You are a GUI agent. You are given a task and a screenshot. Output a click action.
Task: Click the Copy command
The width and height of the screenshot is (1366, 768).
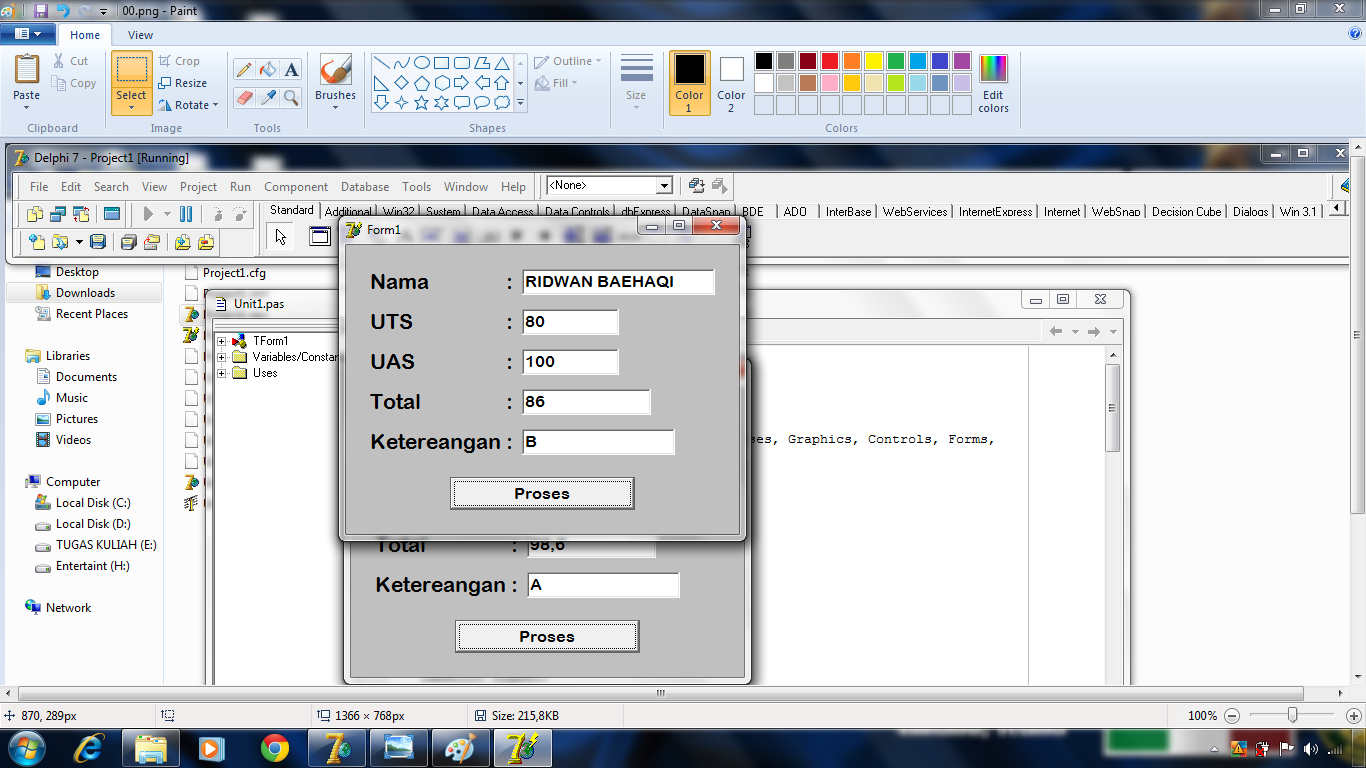click(74, 83)
